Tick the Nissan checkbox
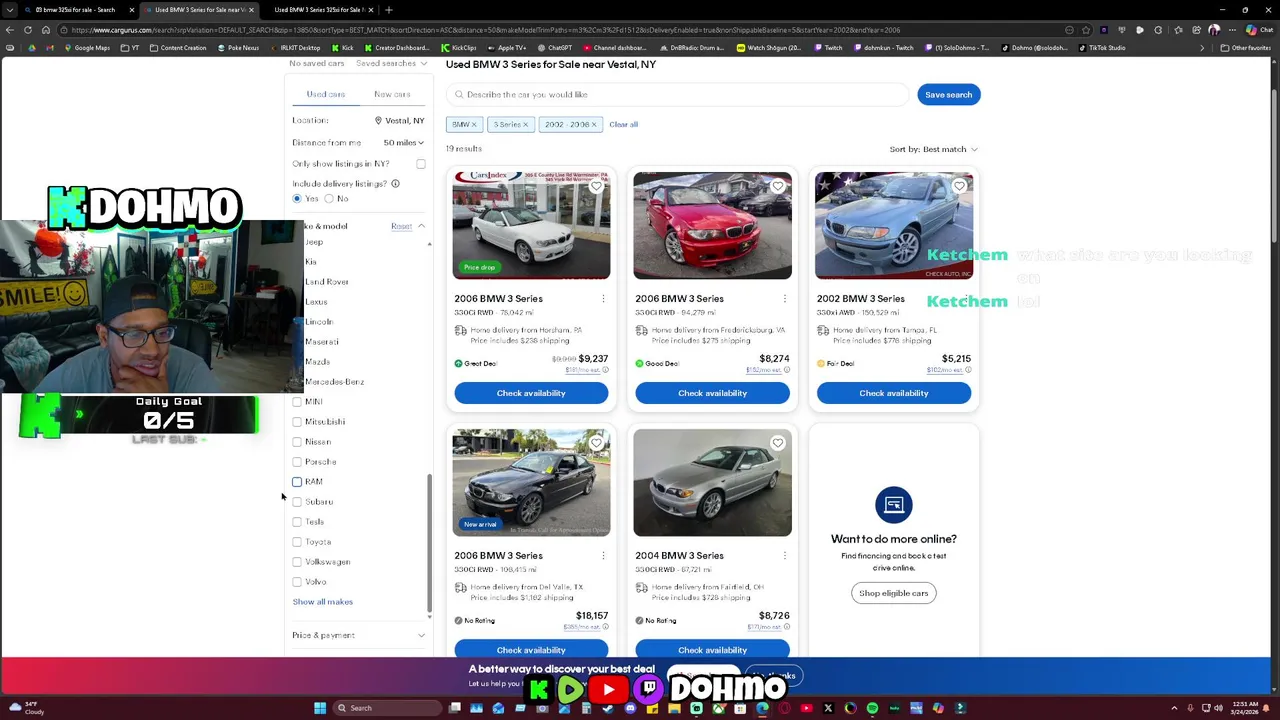The height and width of the screenshot is (720, 1280). [x=297, y=442]
